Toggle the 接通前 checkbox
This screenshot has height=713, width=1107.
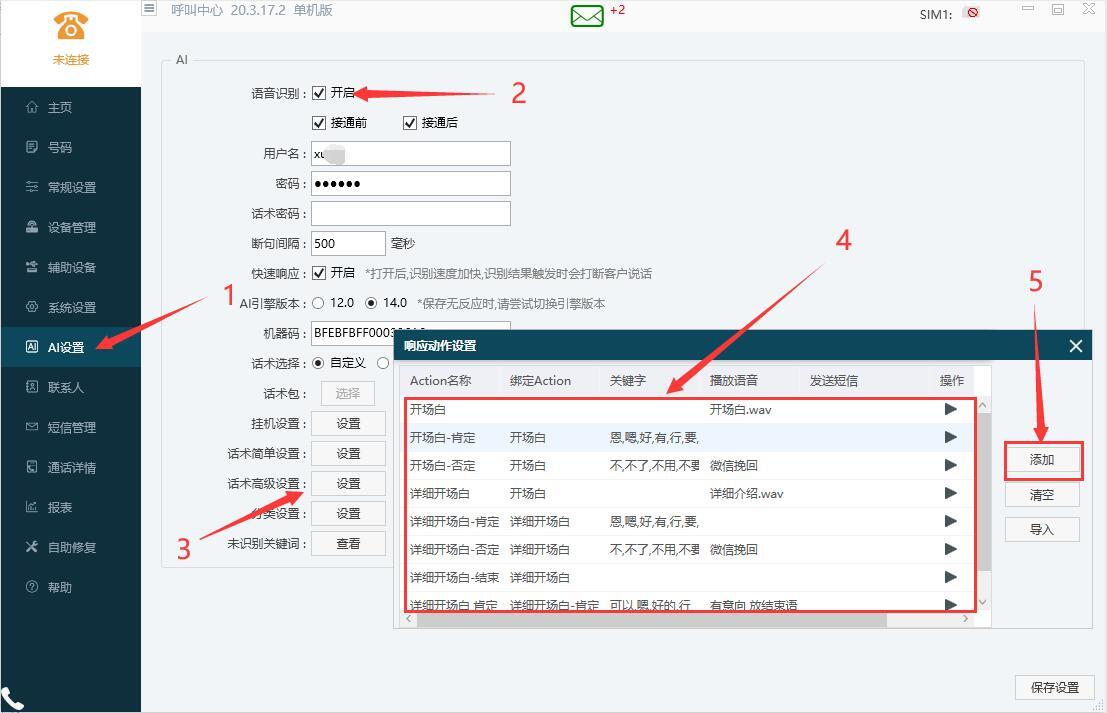pyautogui.click(x=319, y=123)
